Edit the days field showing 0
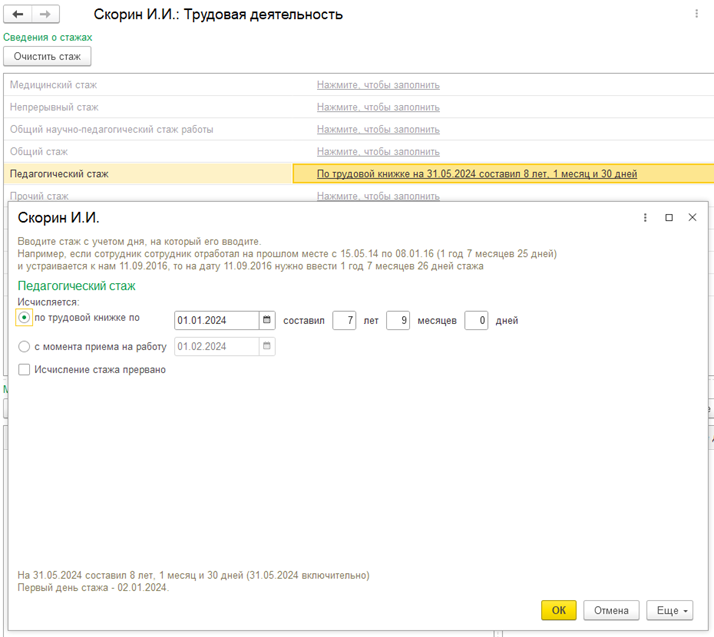Viewport: 714px width, 637px height. [476, 320]
